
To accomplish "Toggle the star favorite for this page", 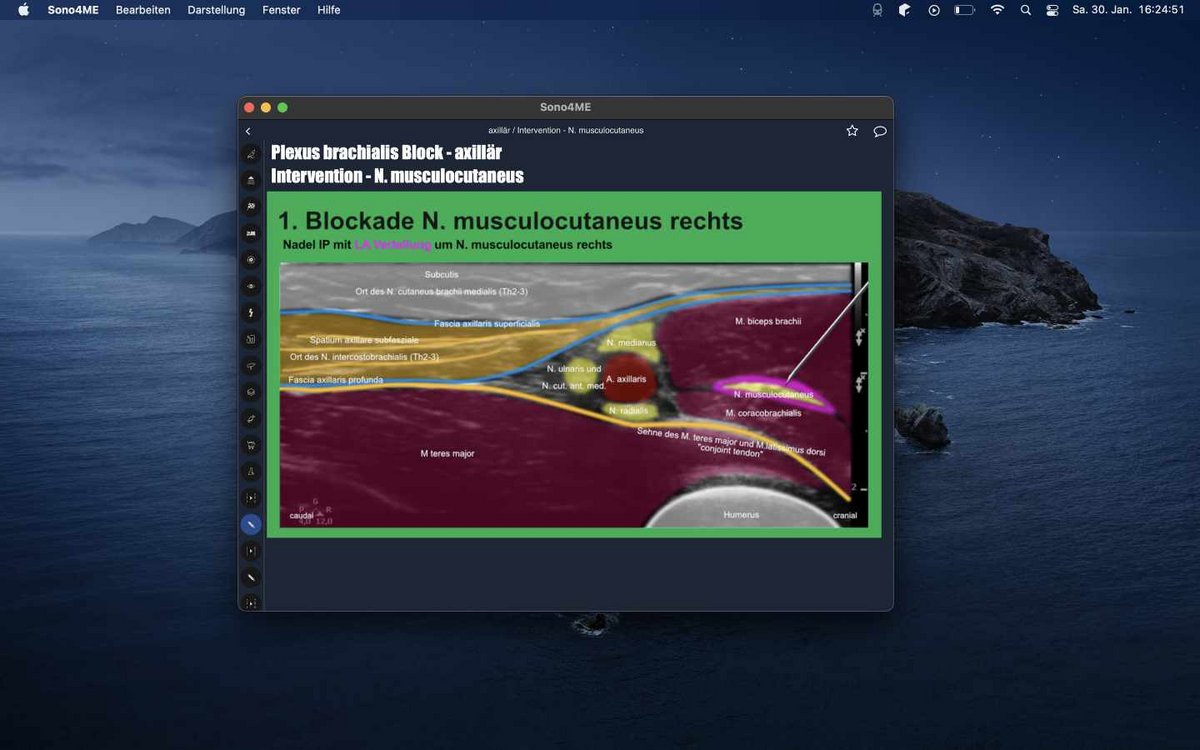I will click(x=852, y=131).
